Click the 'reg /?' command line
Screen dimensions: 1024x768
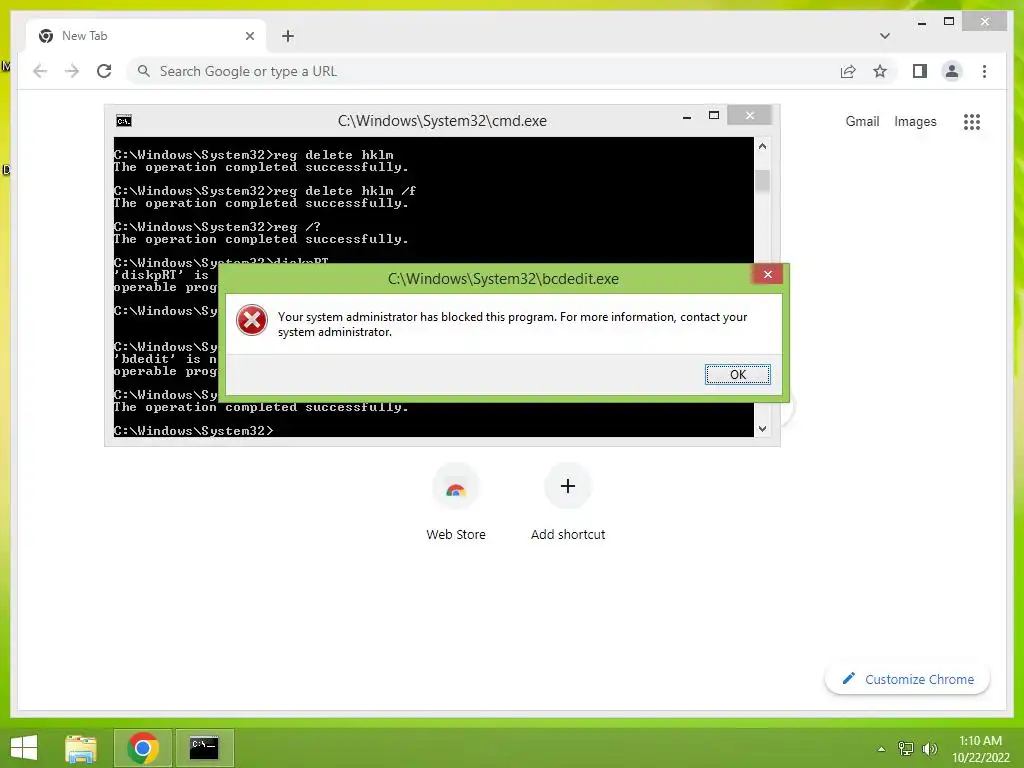click(x=217, y=227)
